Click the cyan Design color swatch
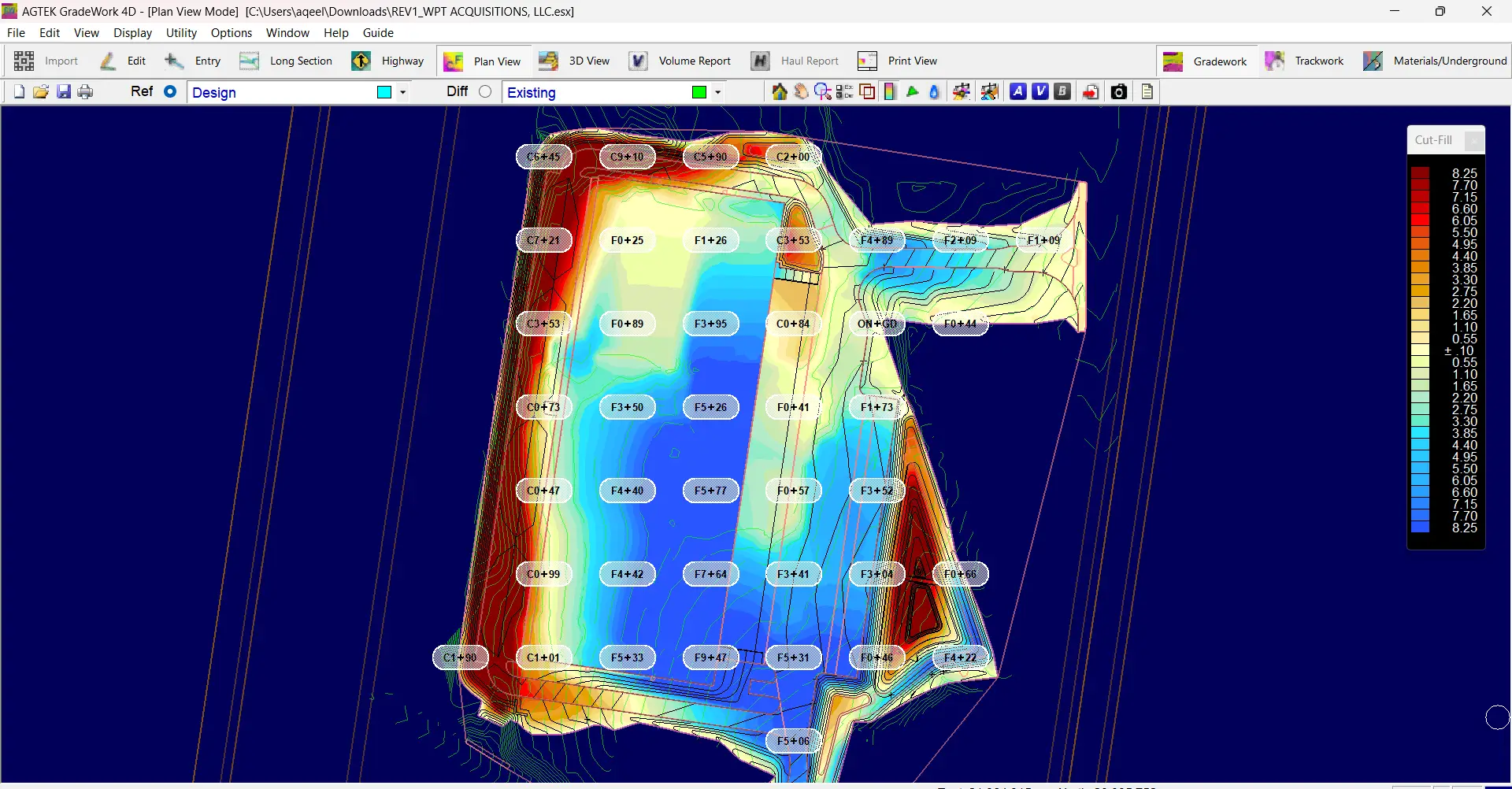Image resolution: width=1512 pixels, height=789 pixels. [x=384, y=92]
